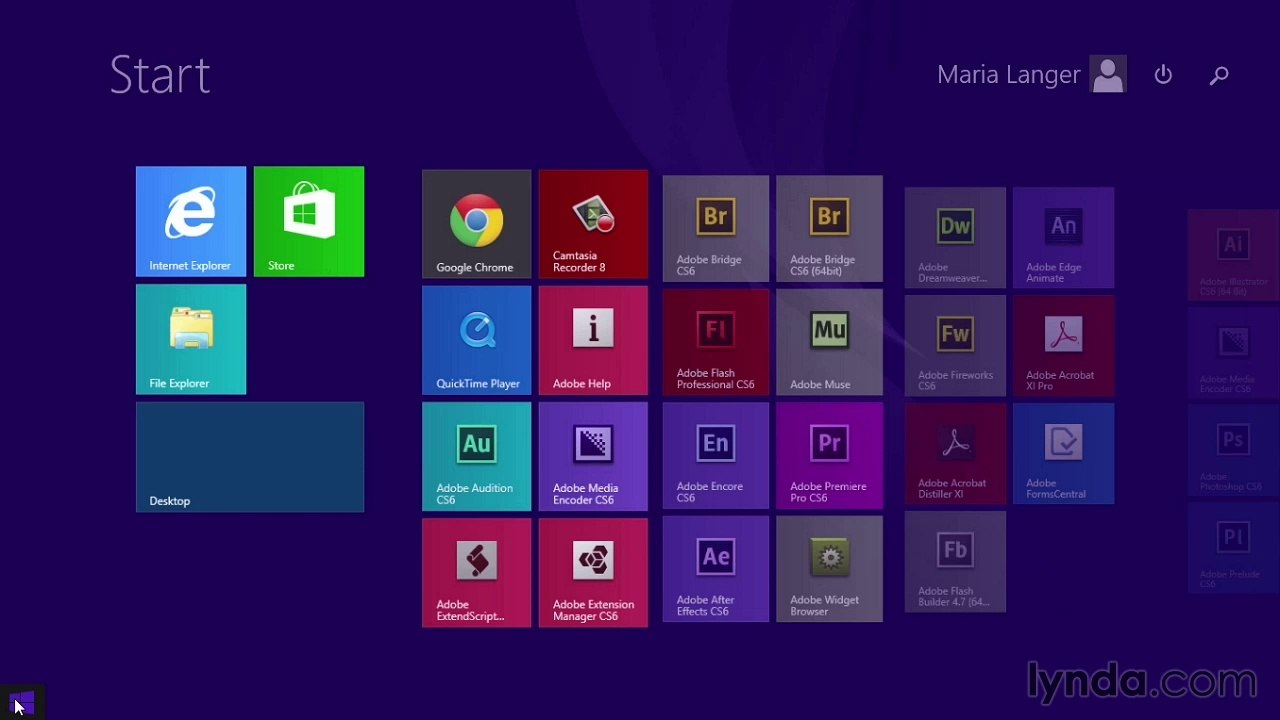Open the Adobe Dreamweaver tile

pyautogui.click(x=955, y=238)
